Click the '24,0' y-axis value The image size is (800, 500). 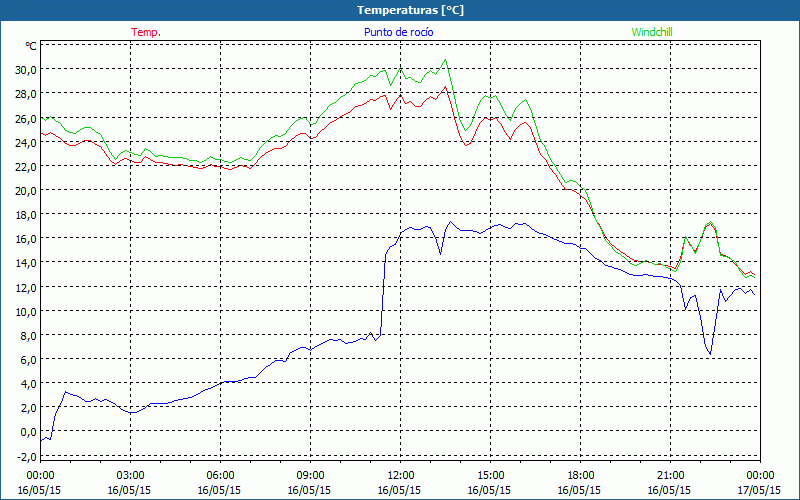(x=26, y=142)
